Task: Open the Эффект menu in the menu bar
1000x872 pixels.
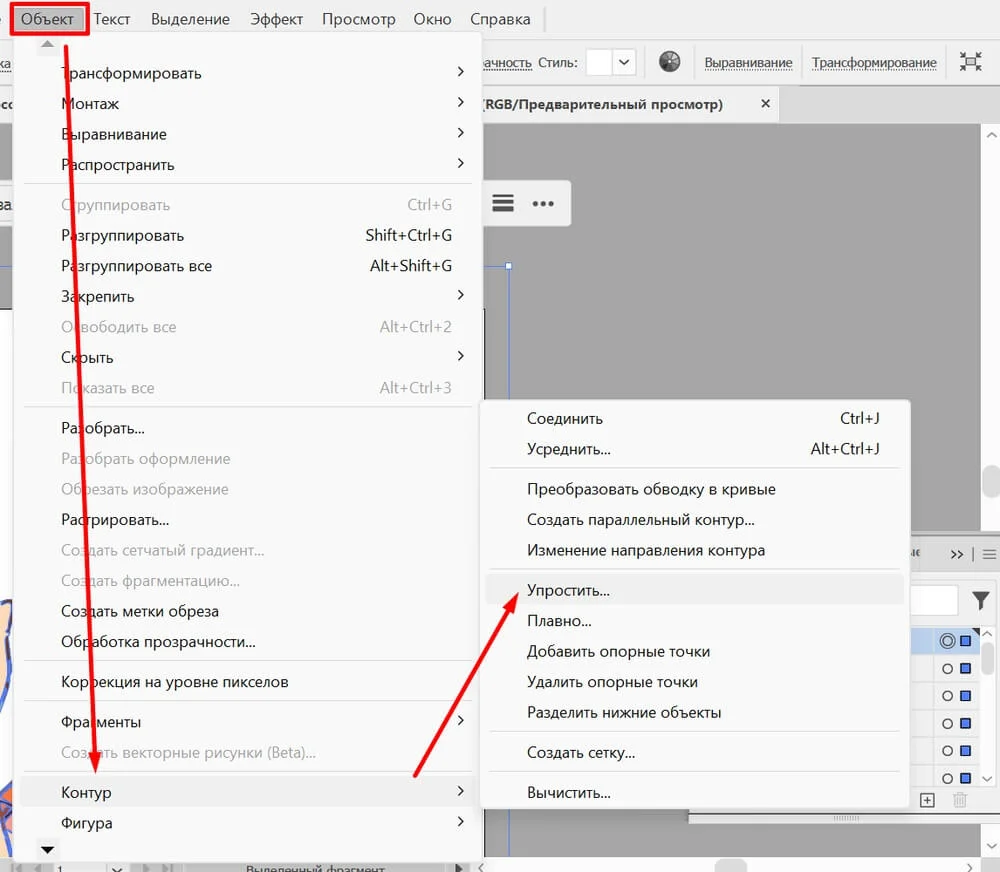Action: pyautogui.click(x=276, y=19)
